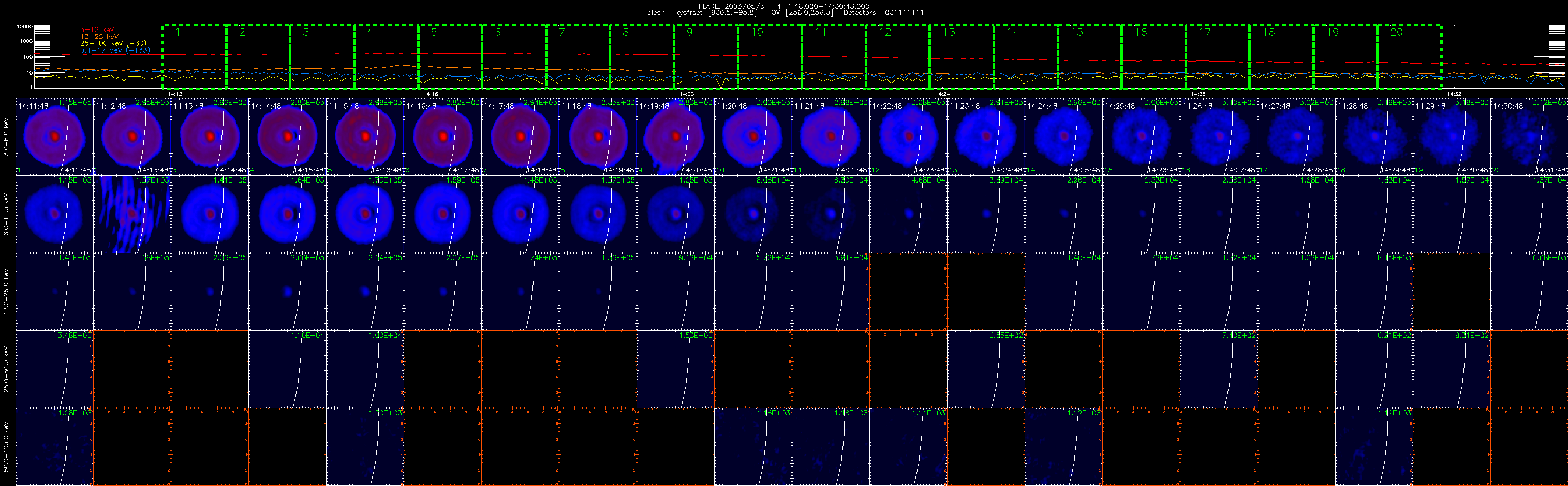Screen dimensions: 1568x486
Task: Click the '14:11:48' start time label
Action: (x=33, y=106)
